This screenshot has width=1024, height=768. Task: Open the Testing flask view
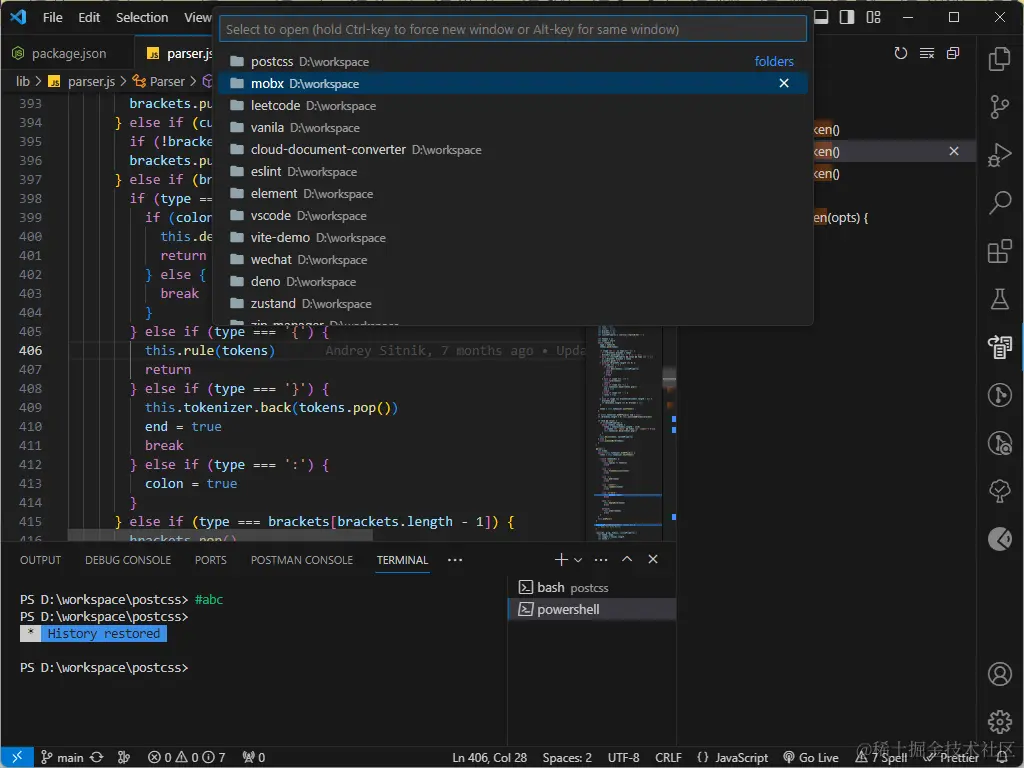[x=999, y=299]
